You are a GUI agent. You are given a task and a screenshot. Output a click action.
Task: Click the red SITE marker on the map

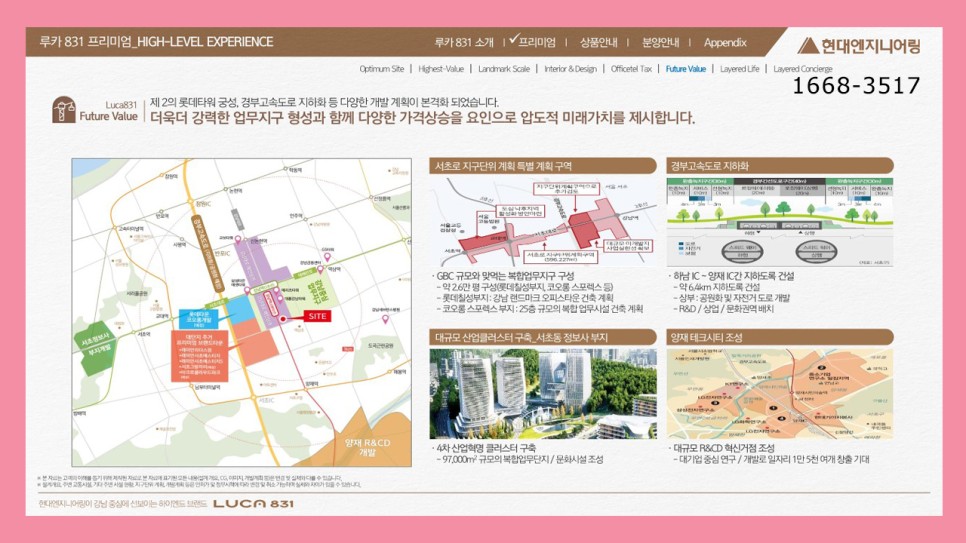click(x=317, y=316)
